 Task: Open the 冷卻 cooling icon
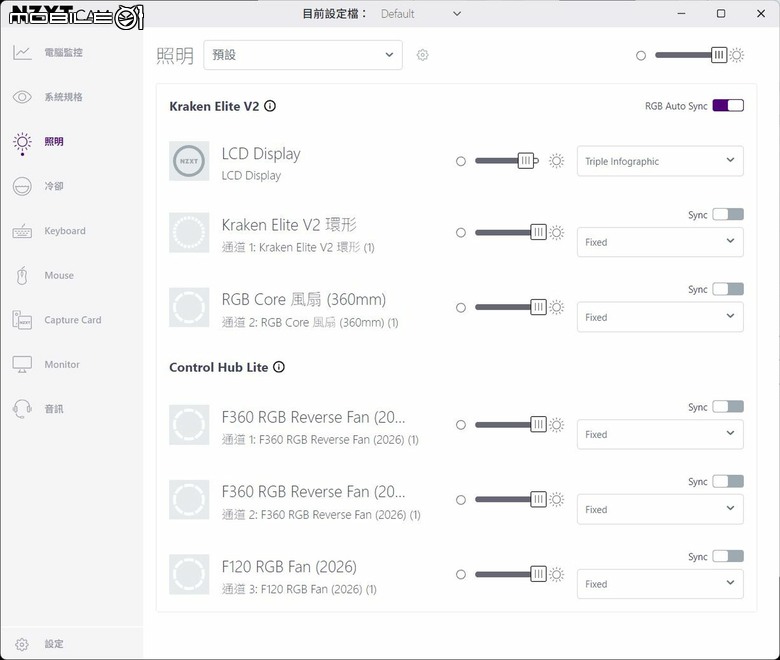(x=22, y=187)
